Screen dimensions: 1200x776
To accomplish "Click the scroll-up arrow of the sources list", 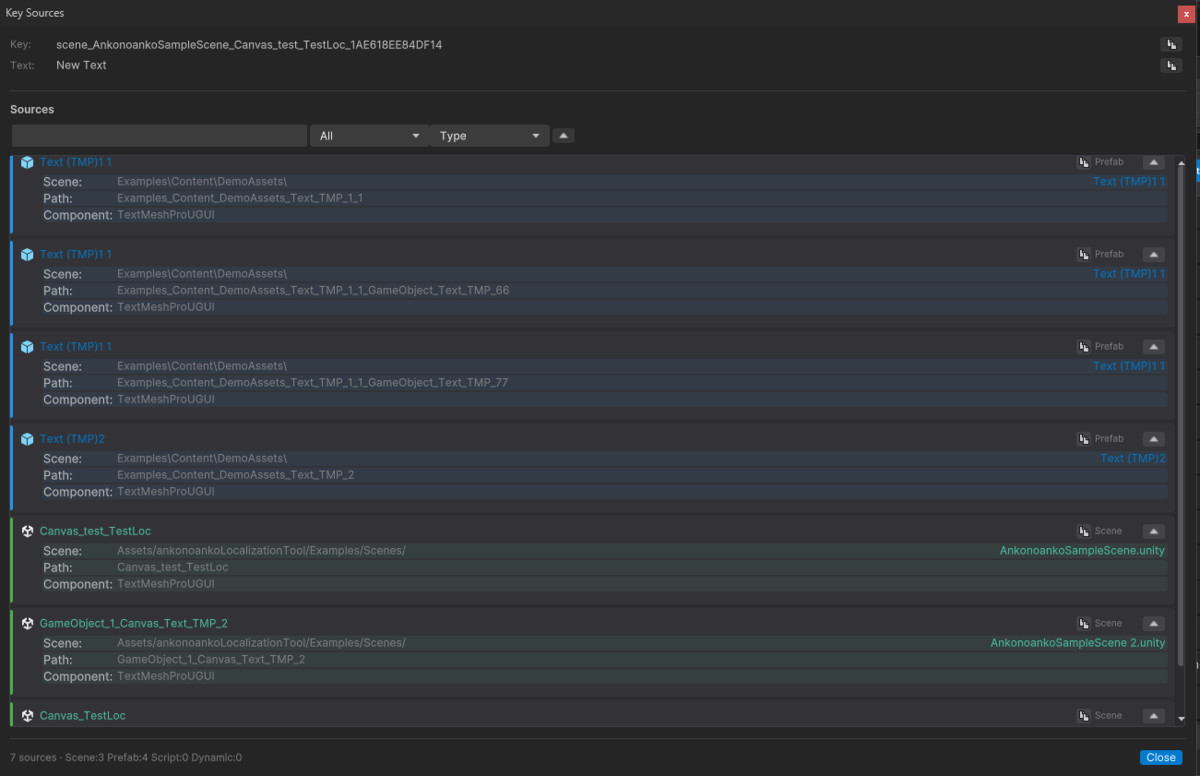I will [x=1181, y=162].
